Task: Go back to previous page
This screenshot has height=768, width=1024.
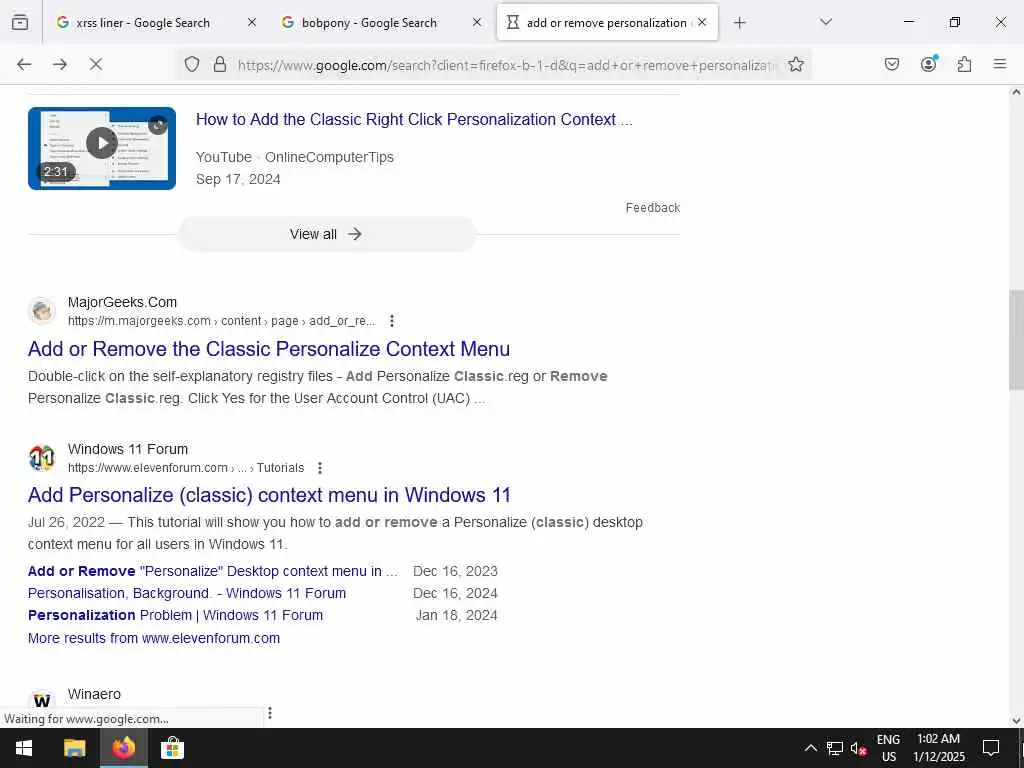Action: (24, 64)
